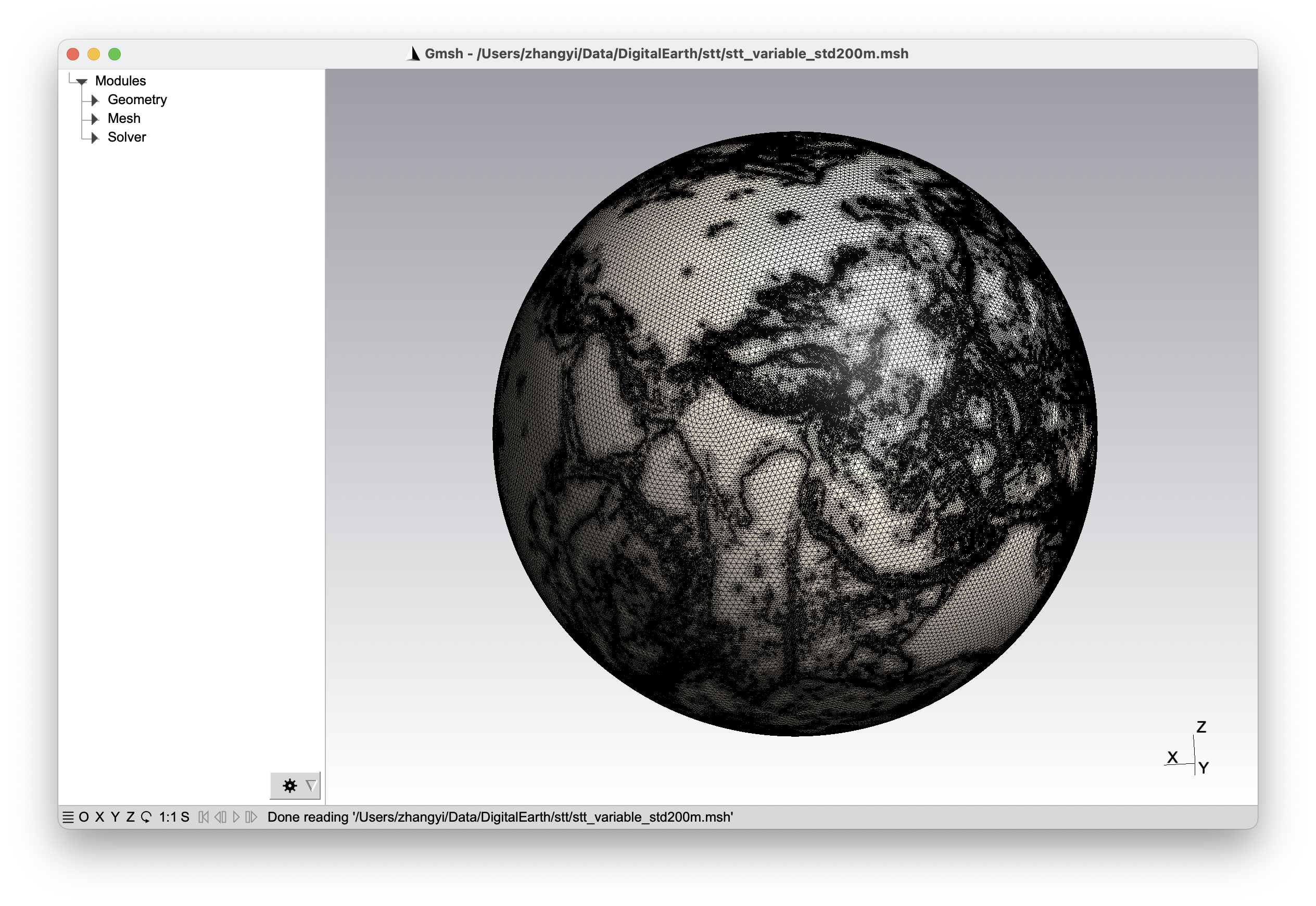Step backward one animation frame
The height and width of the screenshot is (906, 1316).
(220, 817)
